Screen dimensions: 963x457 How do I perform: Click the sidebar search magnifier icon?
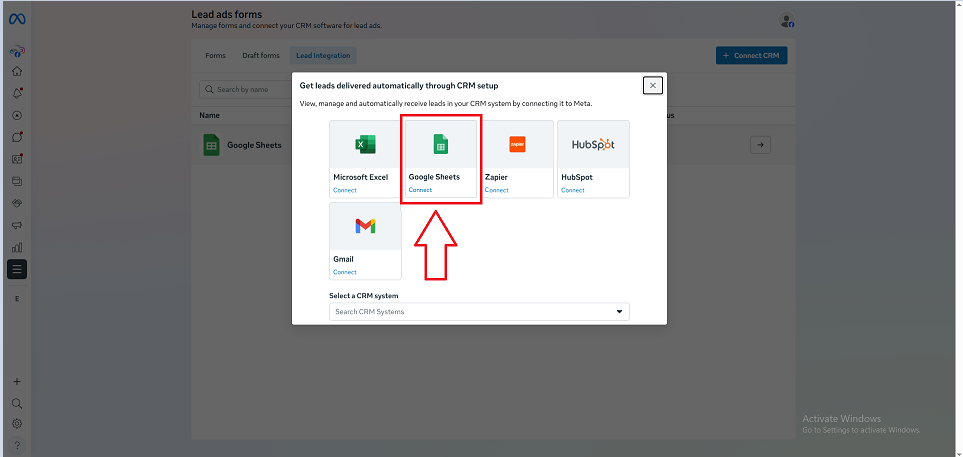pos(17,403)
